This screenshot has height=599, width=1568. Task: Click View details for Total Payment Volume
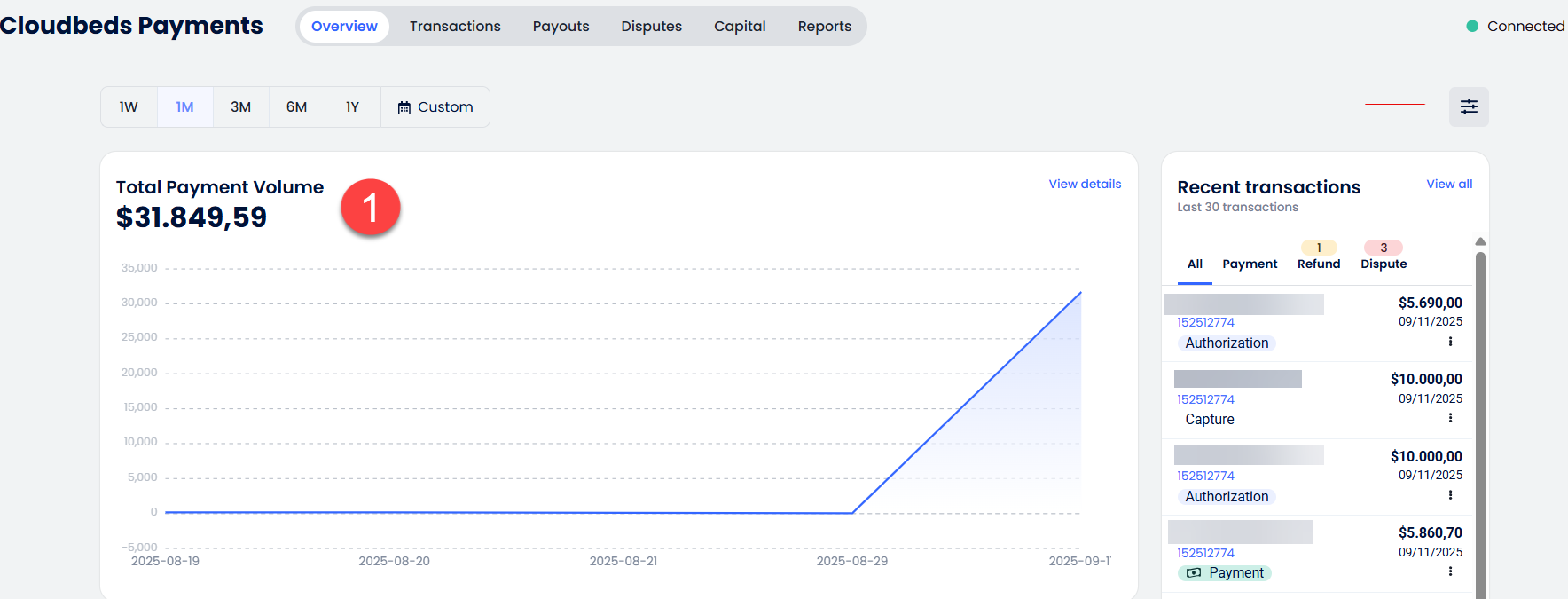point(1085,184)
